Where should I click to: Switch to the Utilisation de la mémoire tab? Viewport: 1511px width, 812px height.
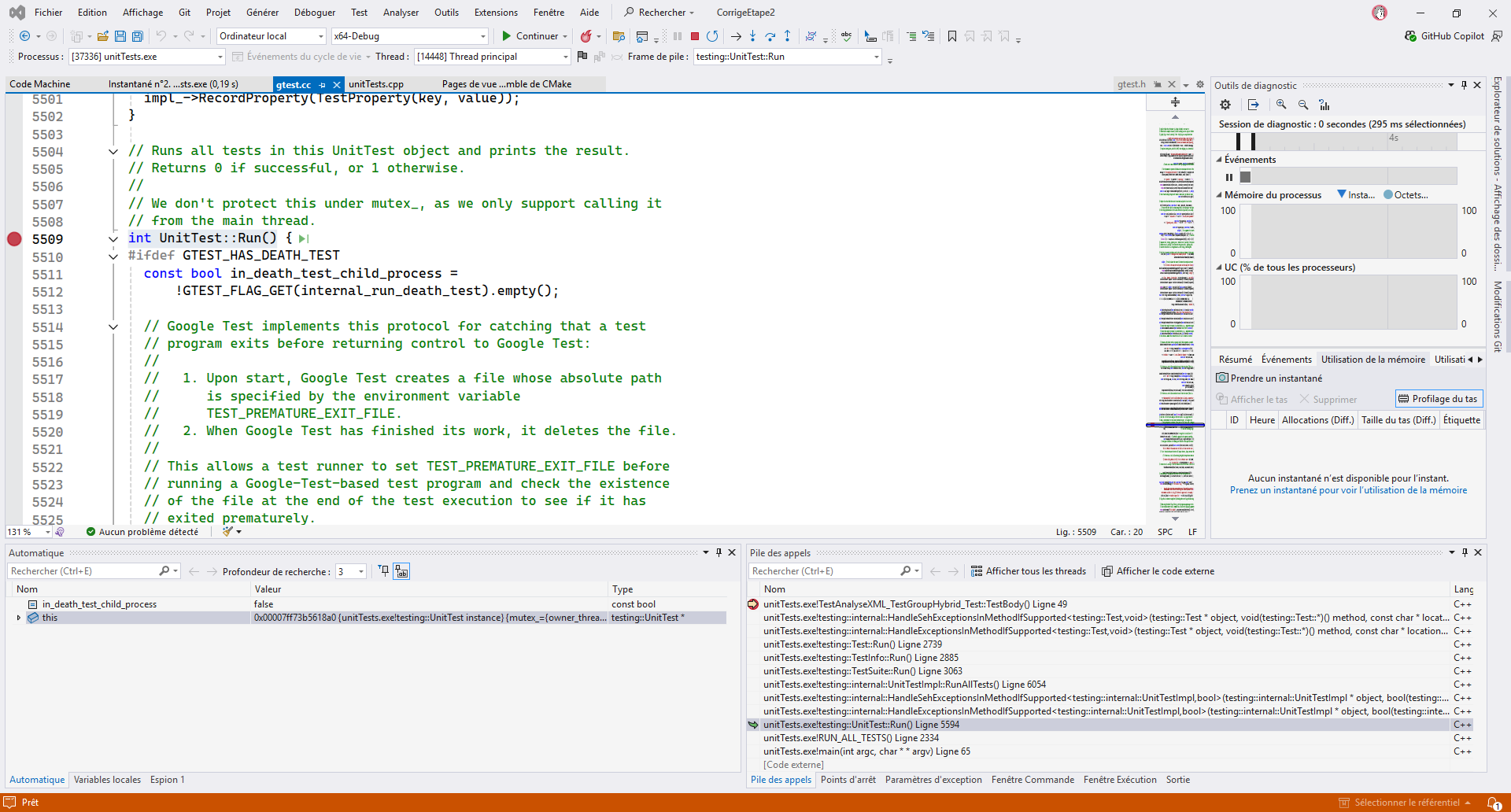click(x=1372, y=360)
